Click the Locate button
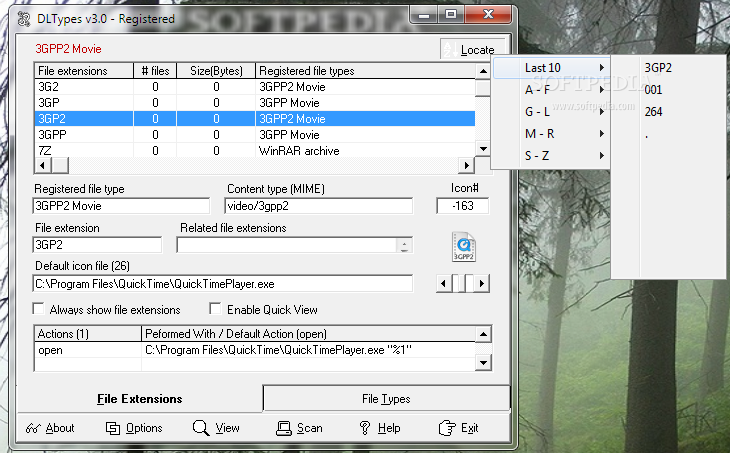Screen dimensions: 730x453 coord(473,49)
